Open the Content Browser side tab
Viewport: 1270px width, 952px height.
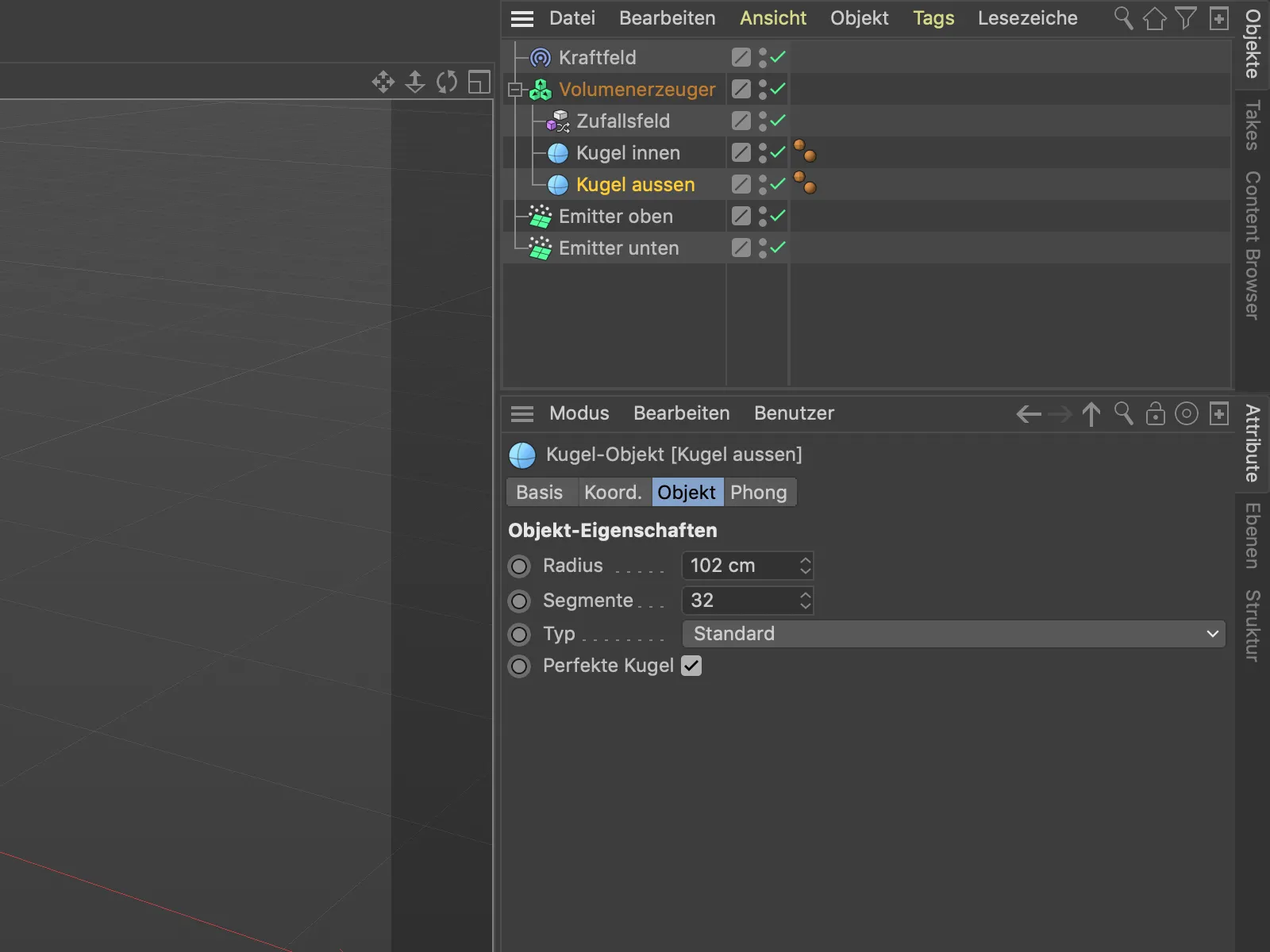(1253, 246)
